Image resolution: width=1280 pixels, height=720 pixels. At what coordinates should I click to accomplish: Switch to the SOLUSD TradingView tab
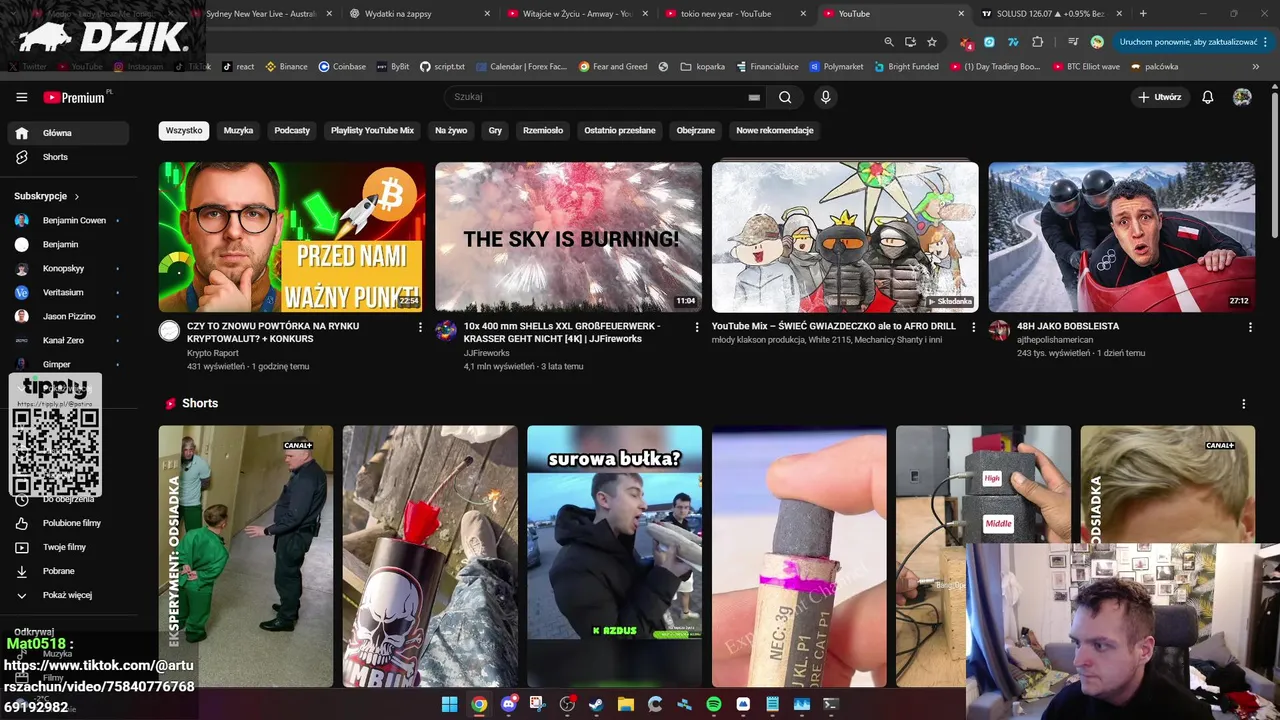[1050, 14]
